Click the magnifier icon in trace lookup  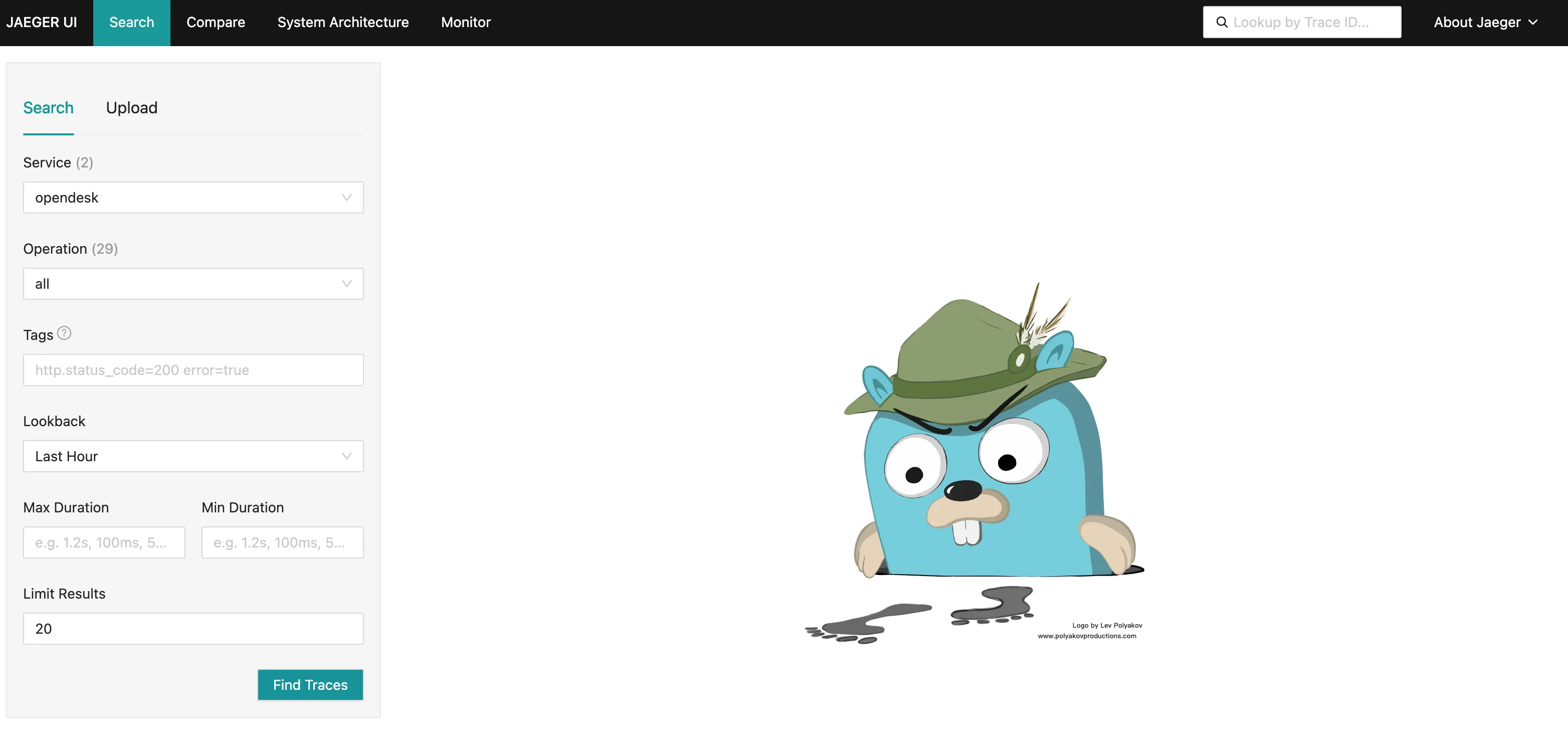coord(1221,22)
